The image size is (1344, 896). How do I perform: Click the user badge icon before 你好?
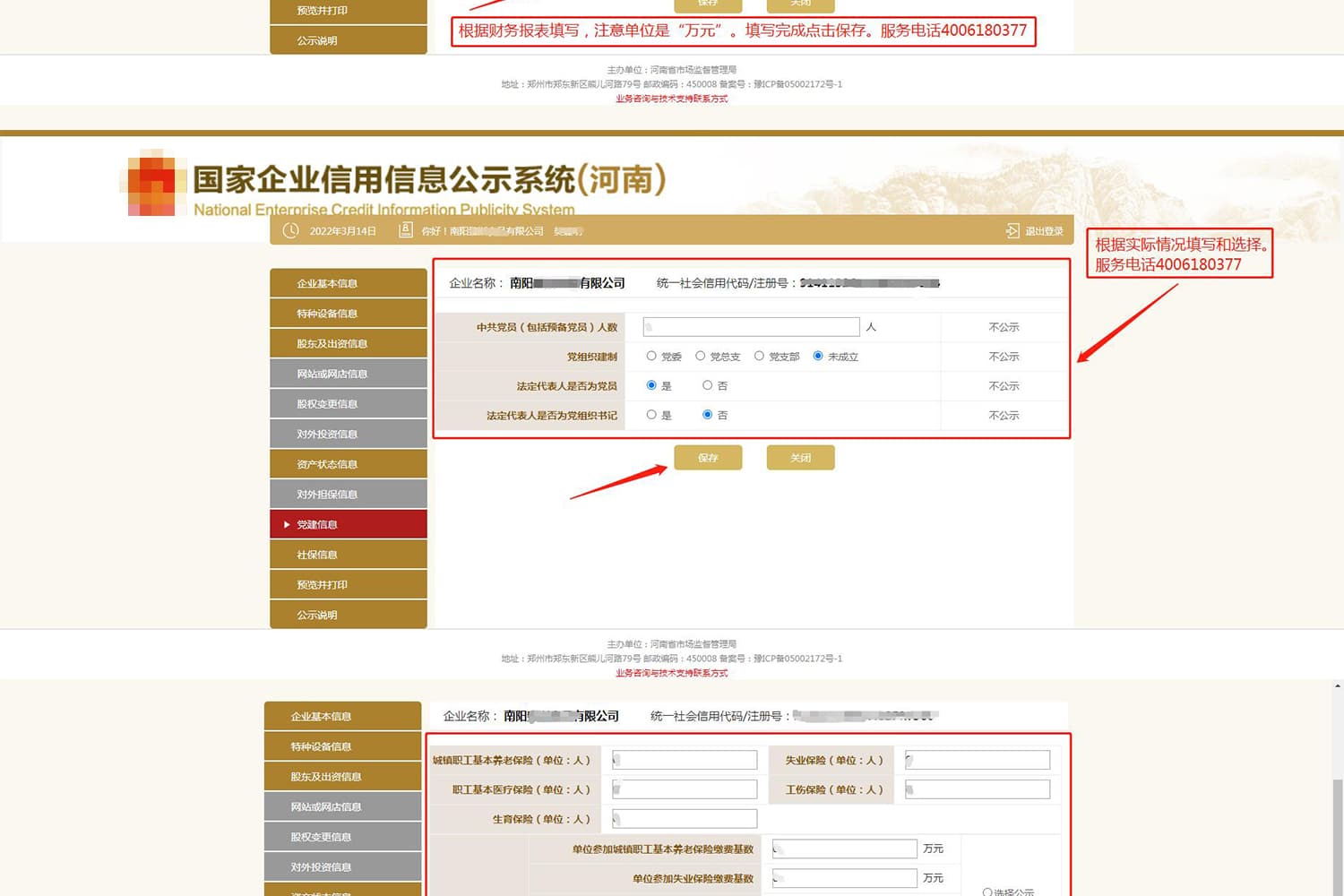click(x=405, y=230)
